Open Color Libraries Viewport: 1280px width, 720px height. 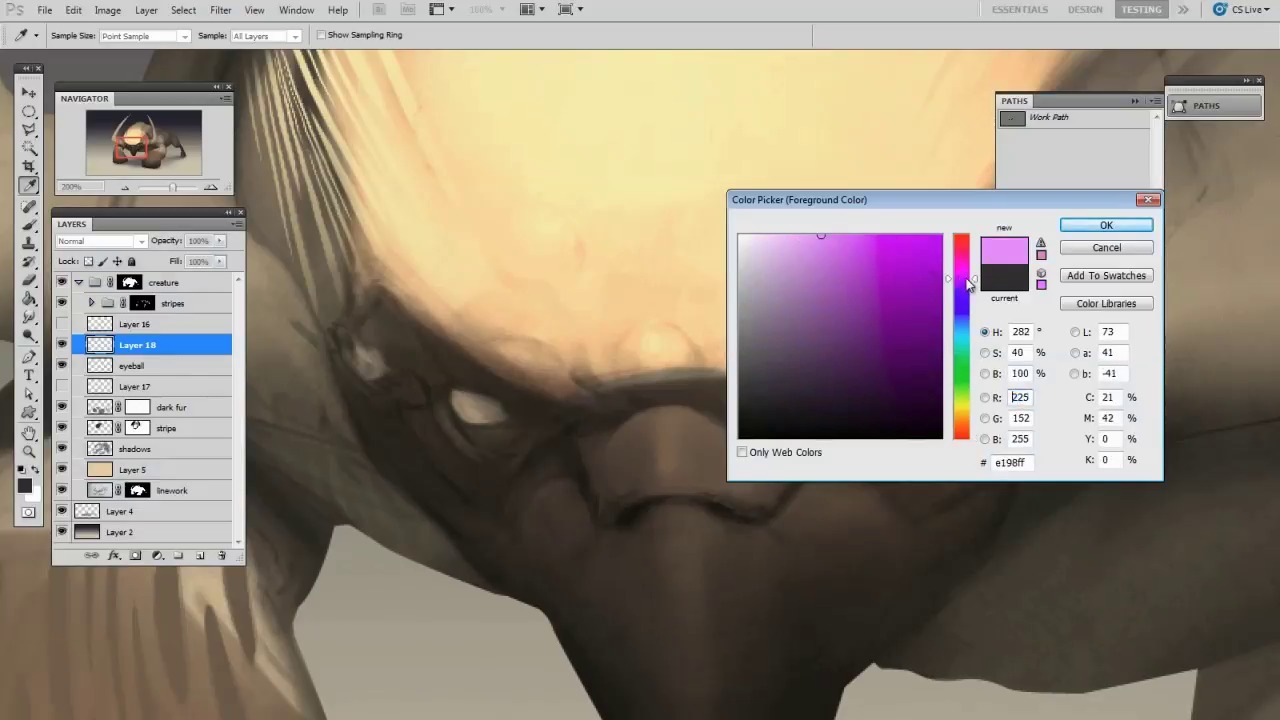point(1106,304)
